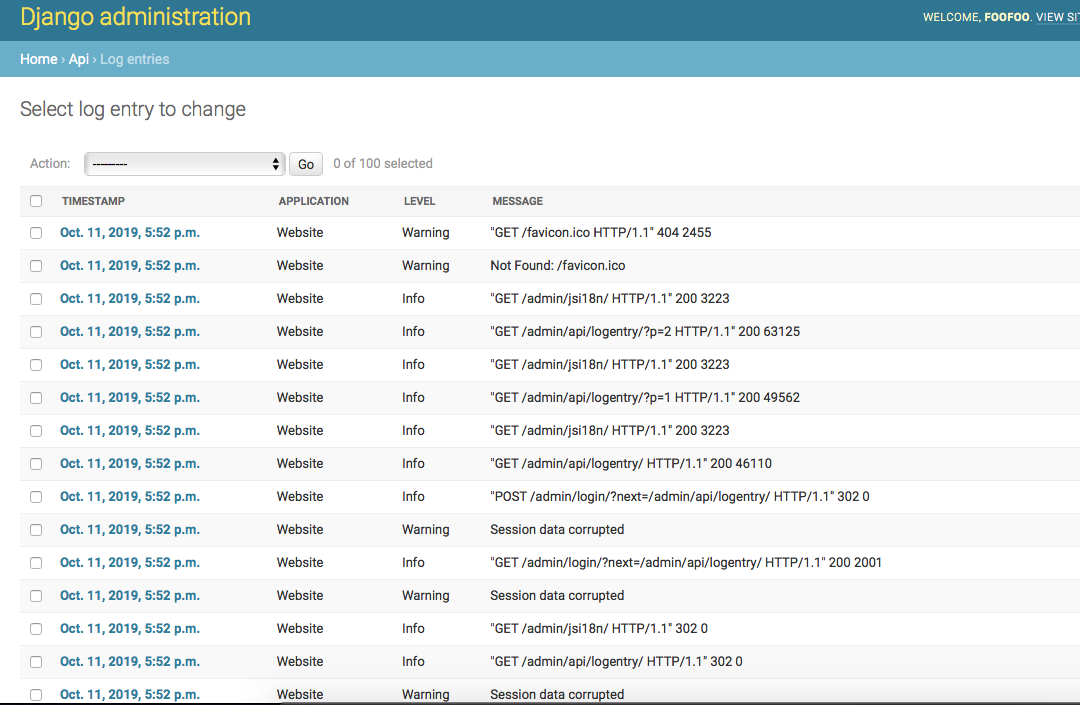Image resolution: width=1080 pixels, height=705 pixels.
Task: Click the Website cell of the logentry/?p=1 row
Action: click(x=300, y=398)
